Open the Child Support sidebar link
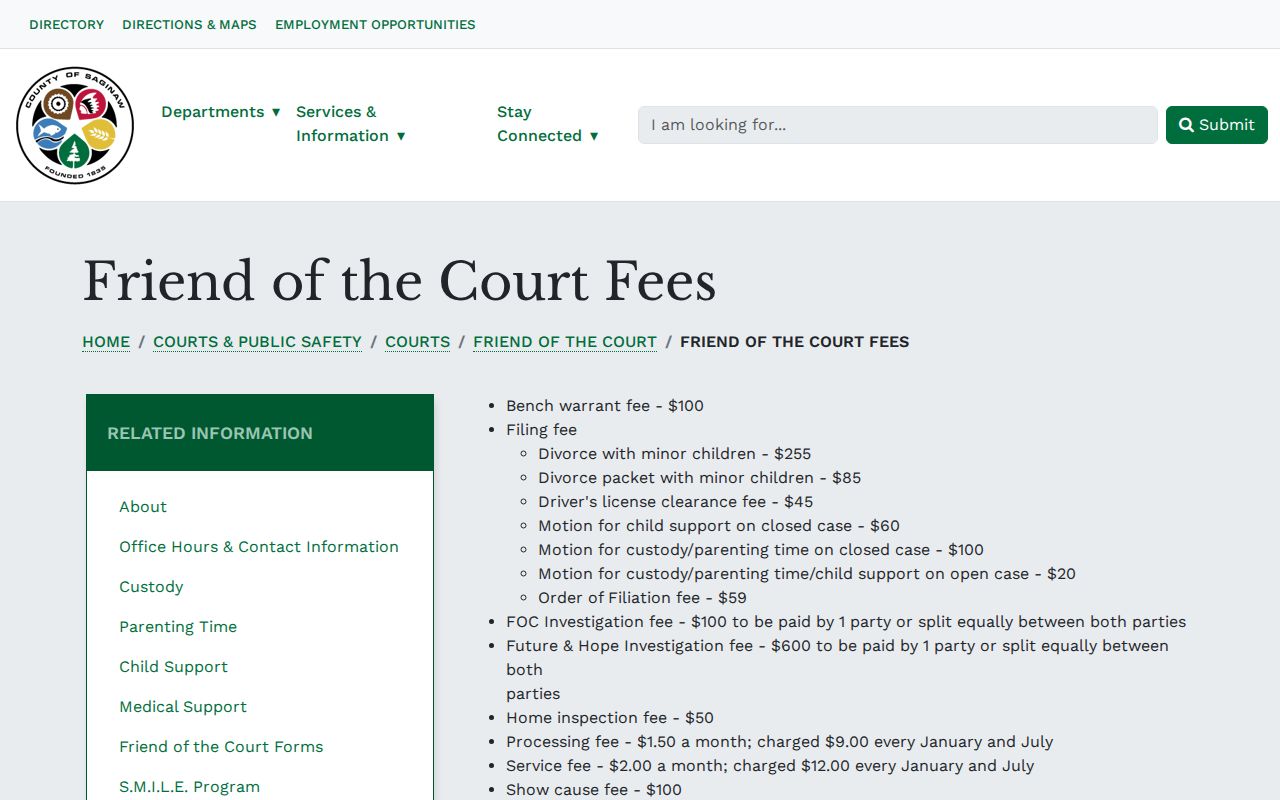This screenshot has width=1280, height=800. pyautogui.click(x=173, y=667)
